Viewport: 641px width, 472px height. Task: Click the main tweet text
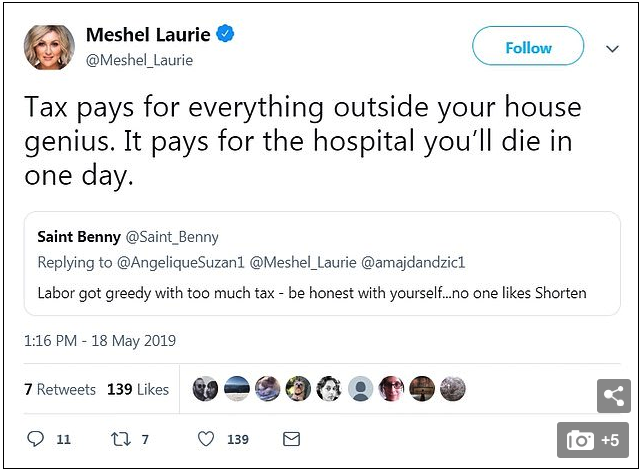(x=300, y=142)
